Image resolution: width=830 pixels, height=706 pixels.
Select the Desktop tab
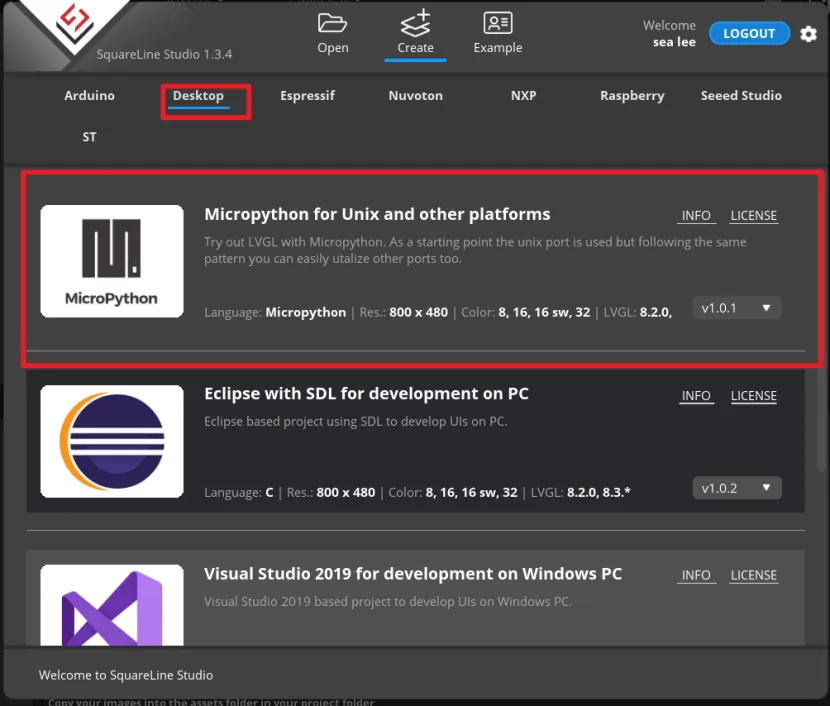tap(198, 96)
